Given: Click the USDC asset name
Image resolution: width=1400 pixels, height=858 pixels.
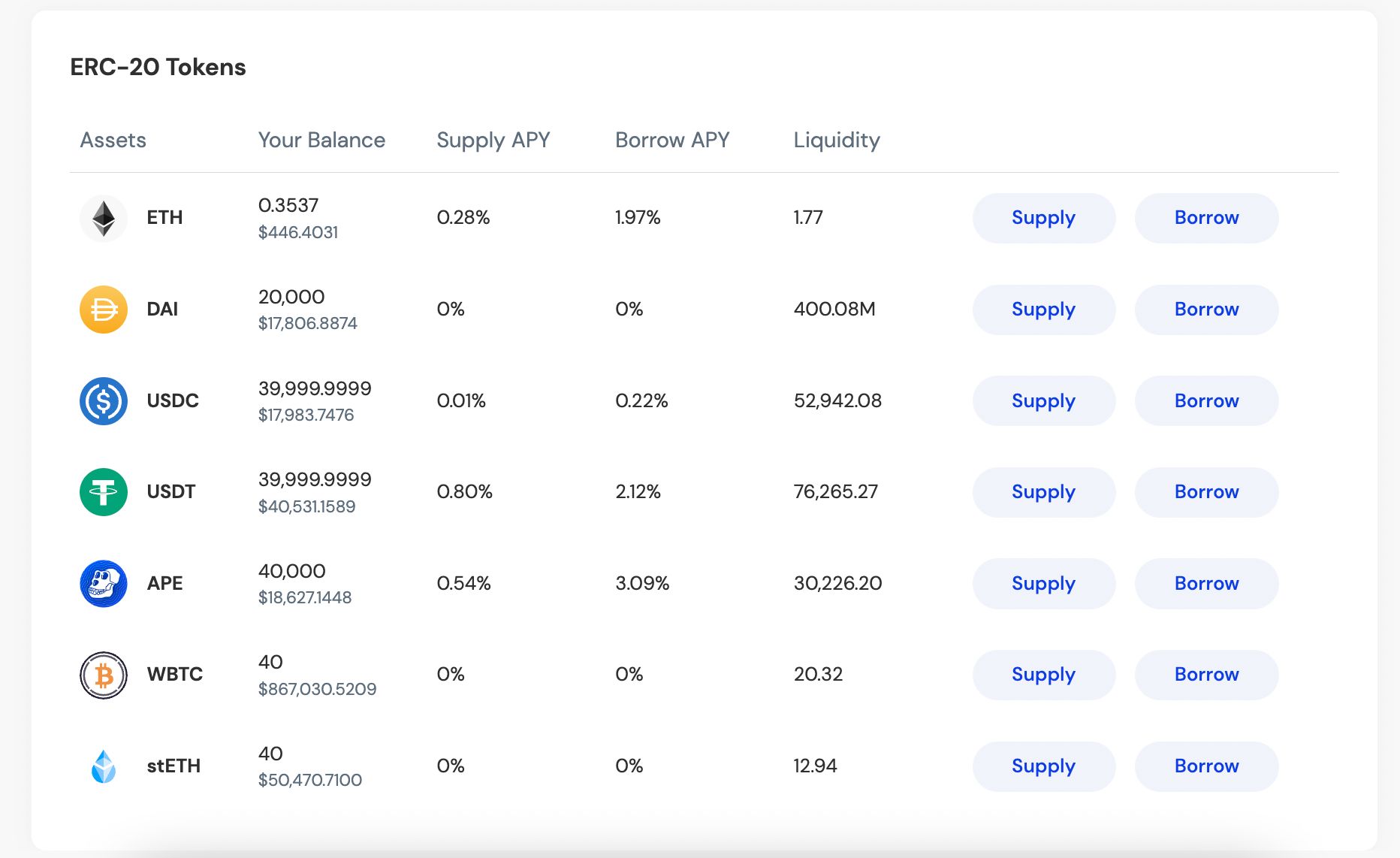Looking at the screenshot, I should pos(173,400).
